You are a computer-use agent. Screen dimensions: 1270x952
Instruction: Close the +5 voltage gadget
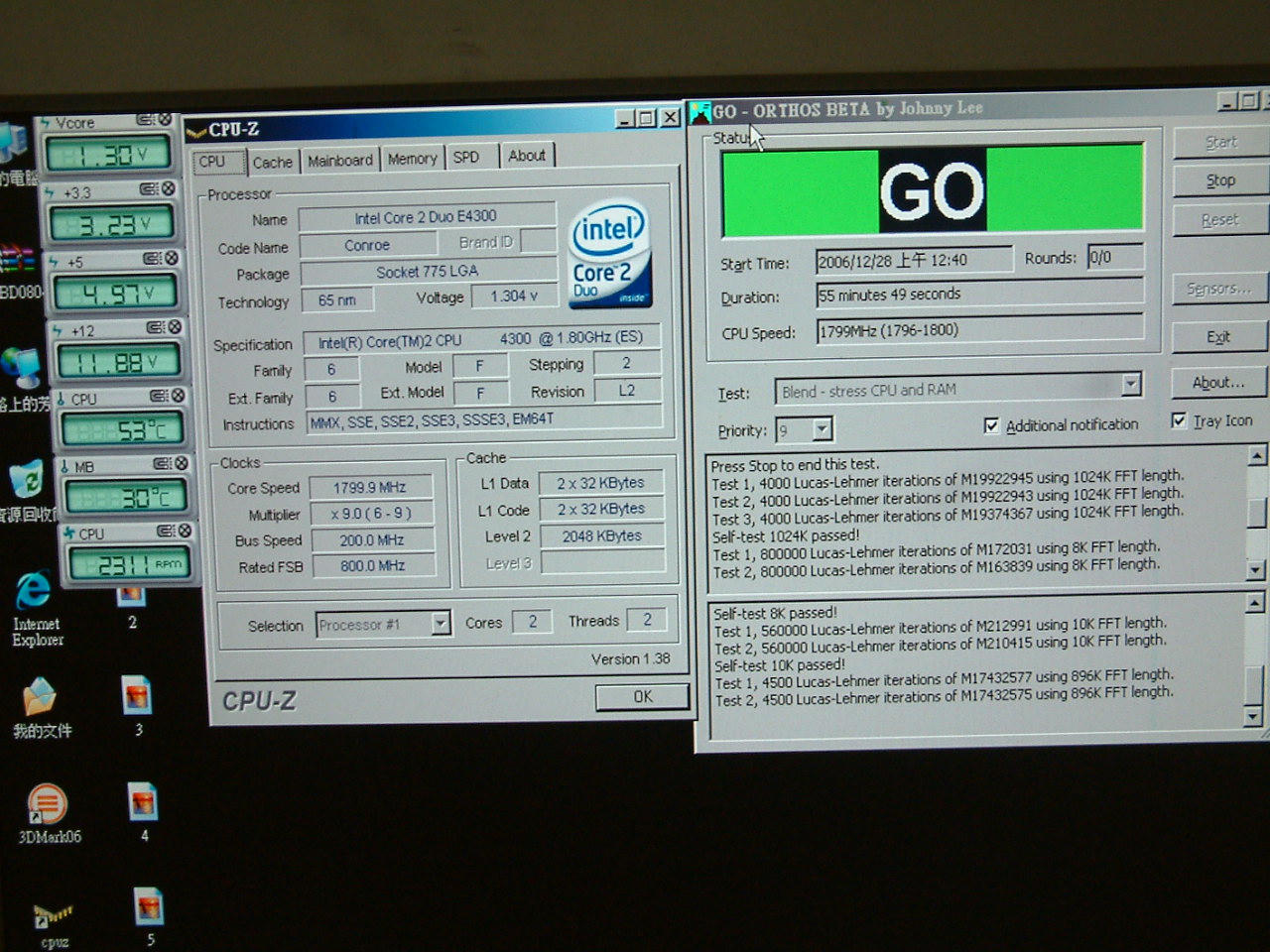tap(171, 258)
